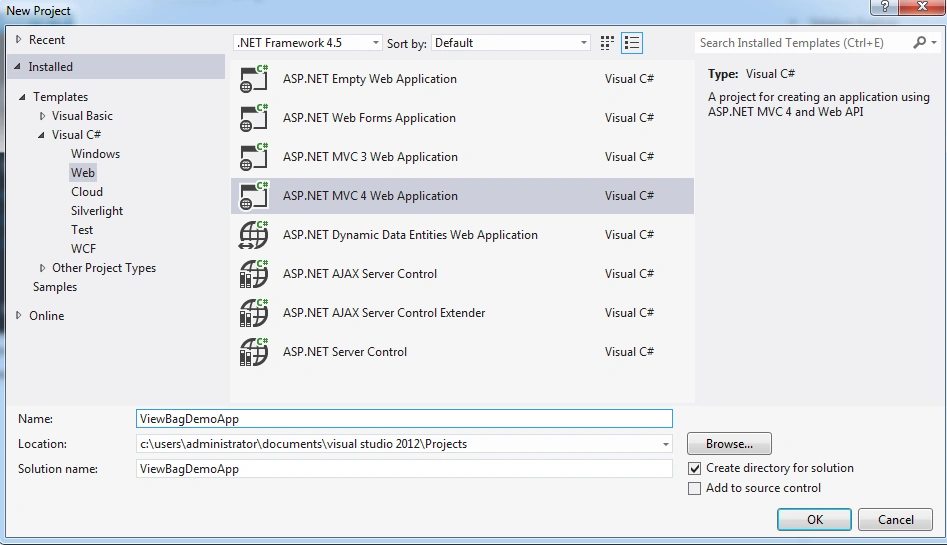Viewport: 947px width, 545px height.
Task: Expand Other Project Types node
Action: (x=42, y=268)
